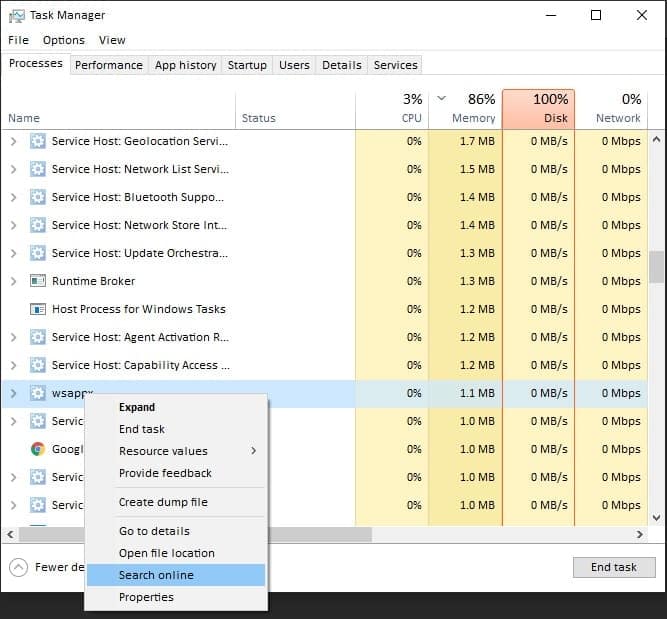Click the gear icon for Agent Activation Runtime

(38, 337)
